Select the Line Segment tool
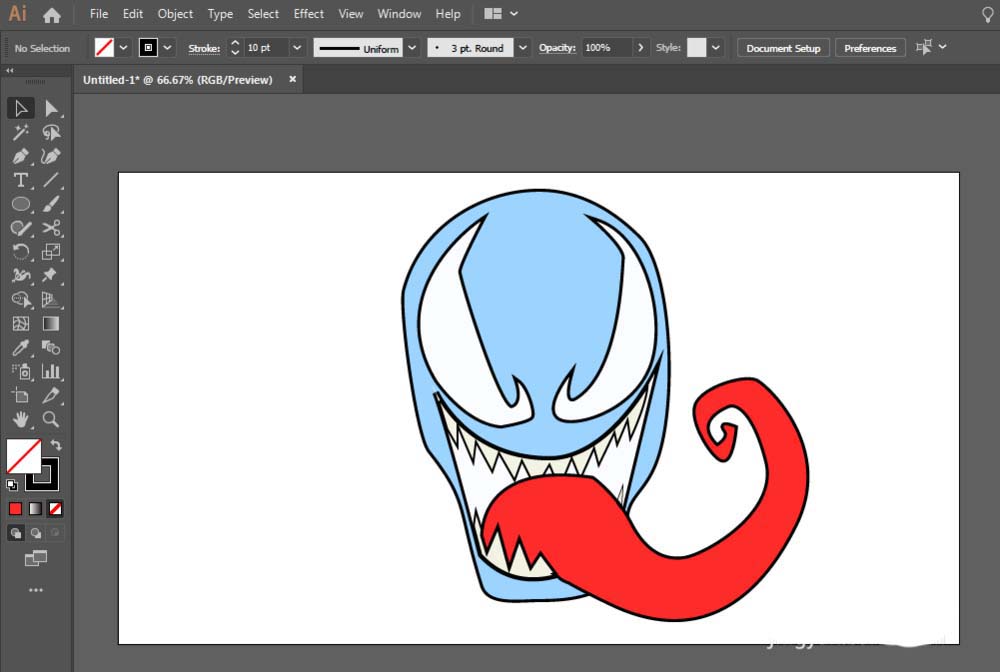The height and width of the screenshot is (672, 1000). tap(51, 180)
